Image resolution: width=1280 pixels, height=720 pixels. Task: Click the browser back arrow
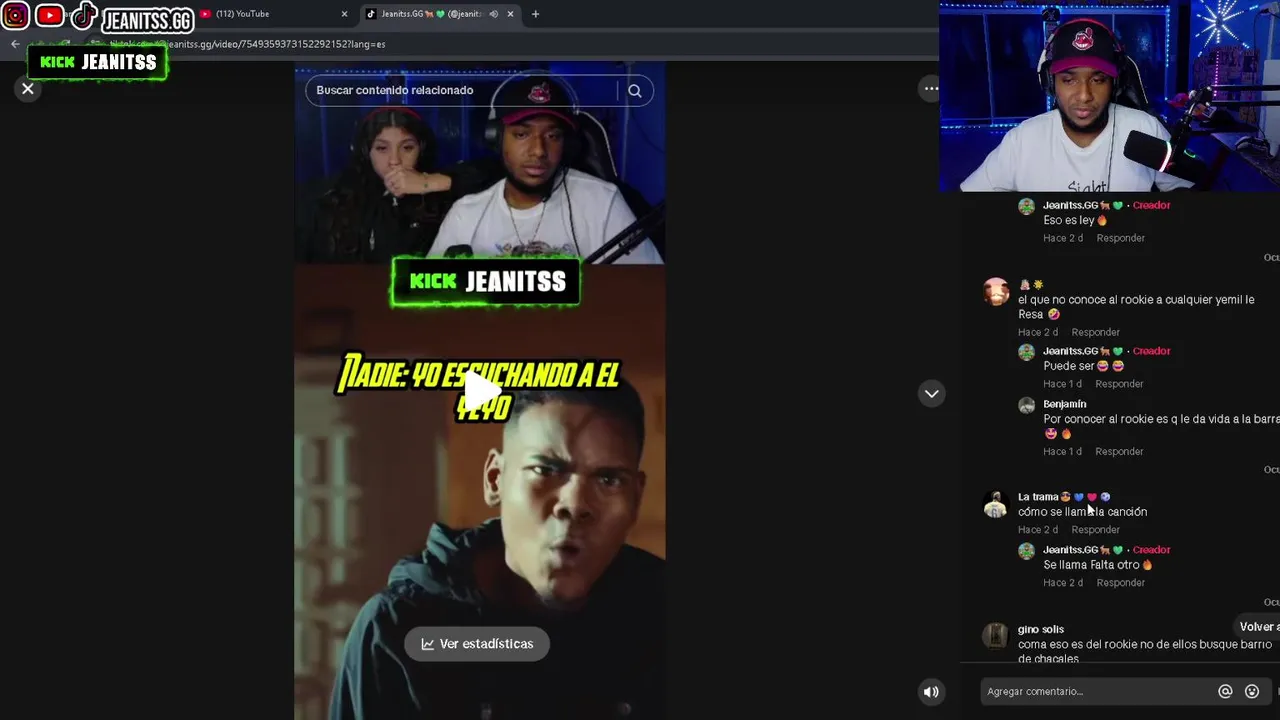pos(15,44)
